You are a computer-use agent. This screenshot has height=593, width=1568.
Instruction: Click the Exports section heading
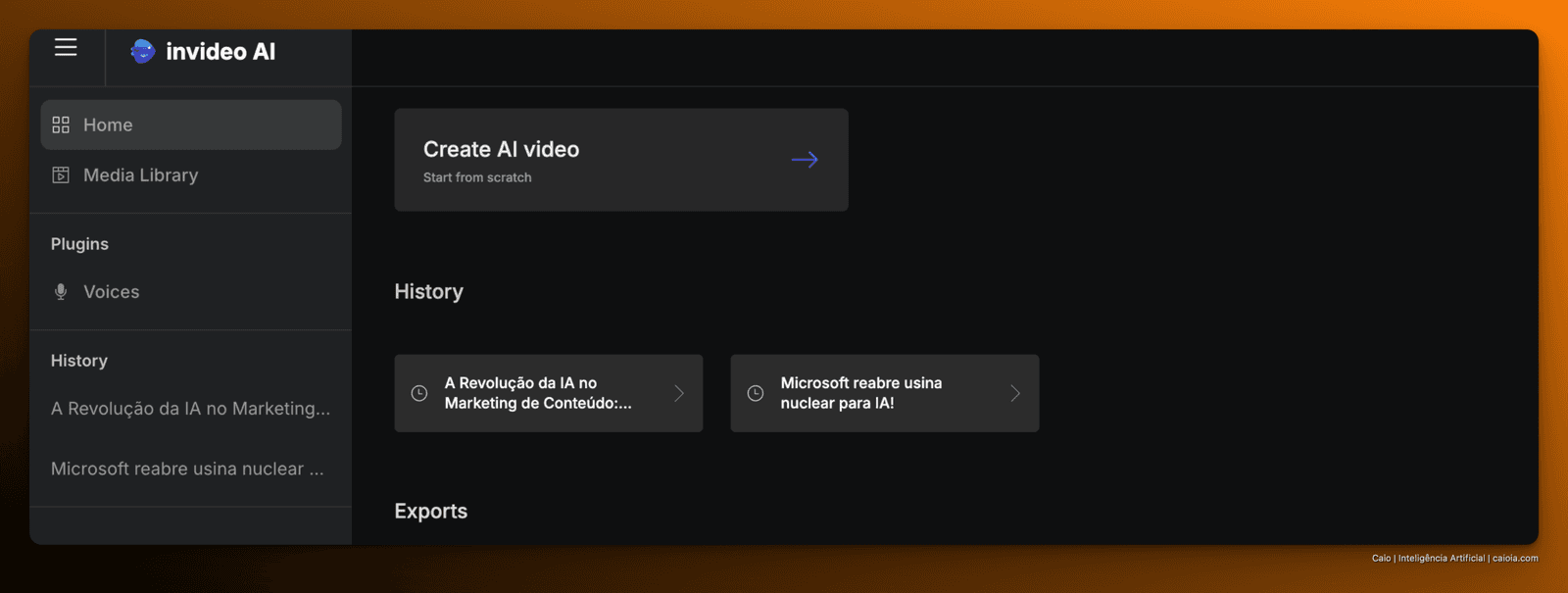click(430, 511)
